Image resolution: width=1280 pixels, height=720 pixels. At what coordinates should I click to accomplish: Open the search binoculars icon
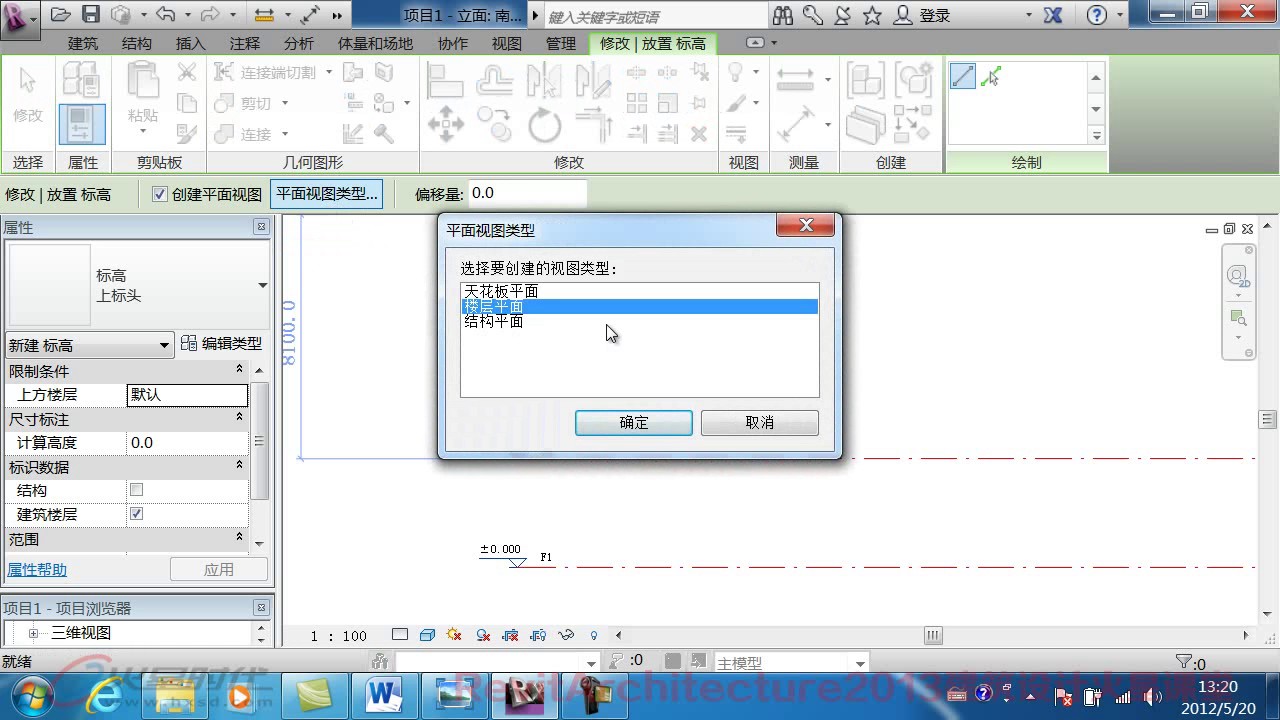point(782,15)
